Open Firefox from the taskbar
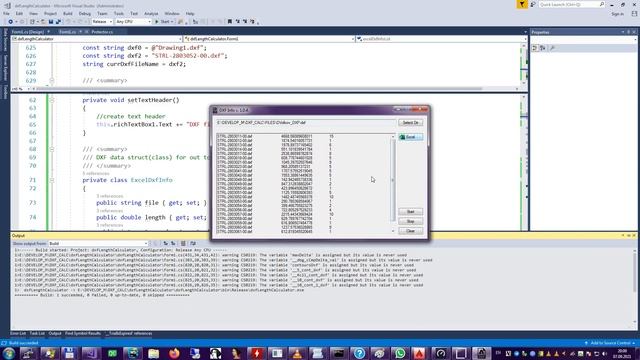 click(174, 353)
